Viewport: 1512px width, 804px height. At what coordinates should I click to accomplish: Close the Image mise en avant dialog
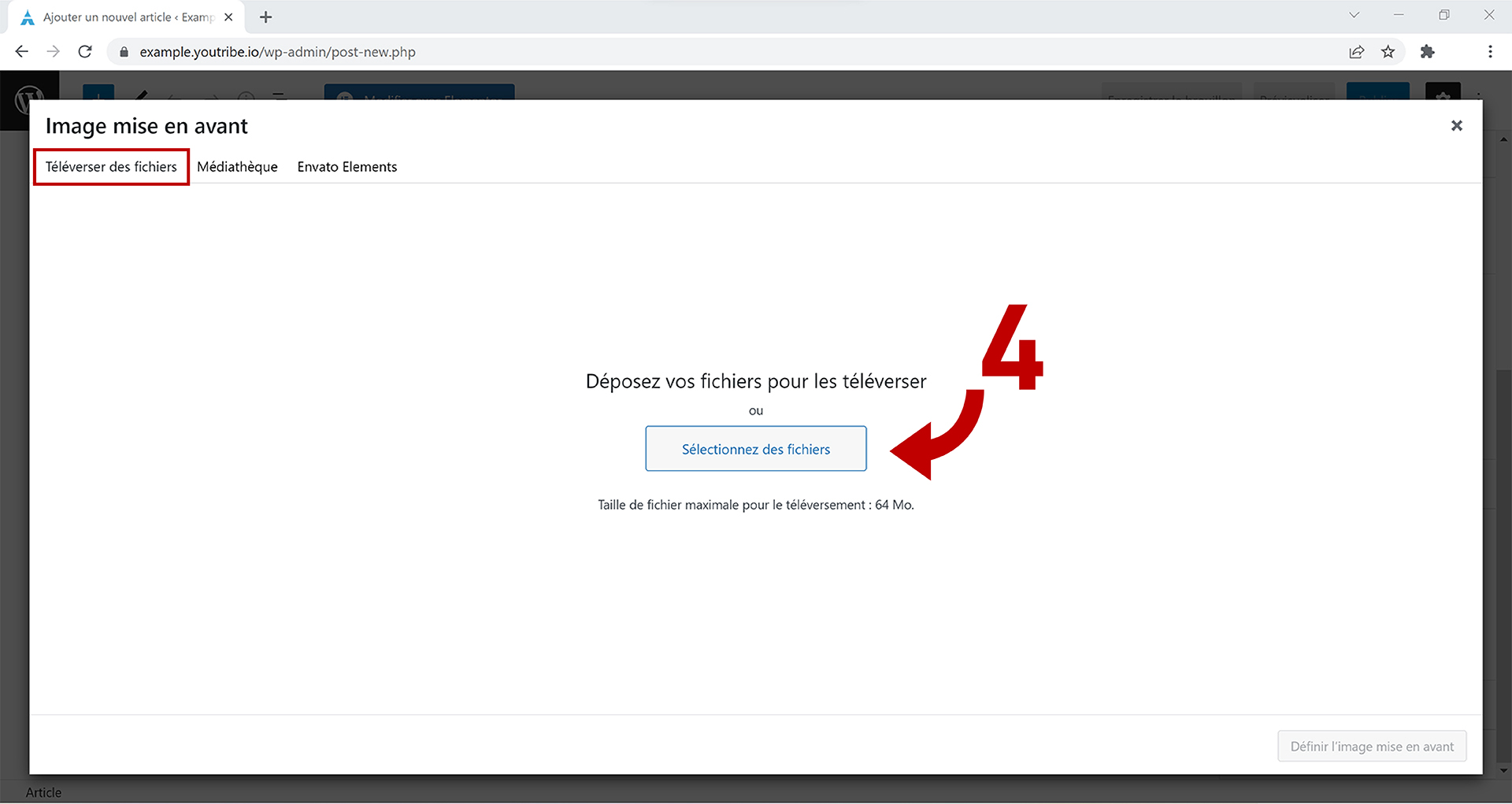[1456, 126]
